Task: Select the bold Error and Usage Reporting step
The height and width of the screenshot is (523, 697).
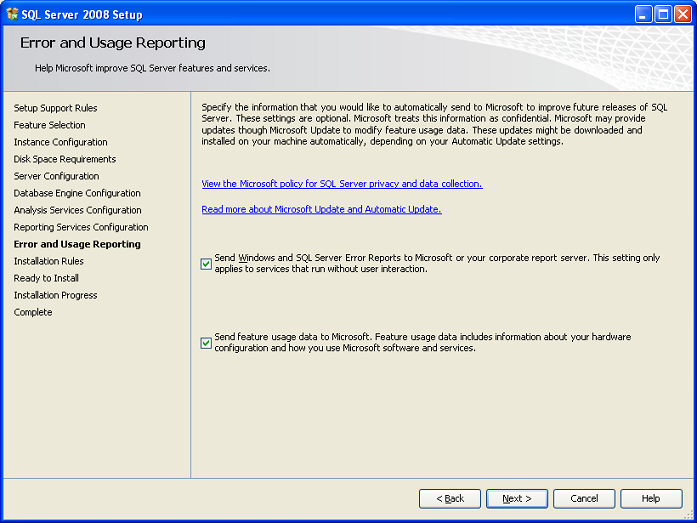Action: pos(77,244)
